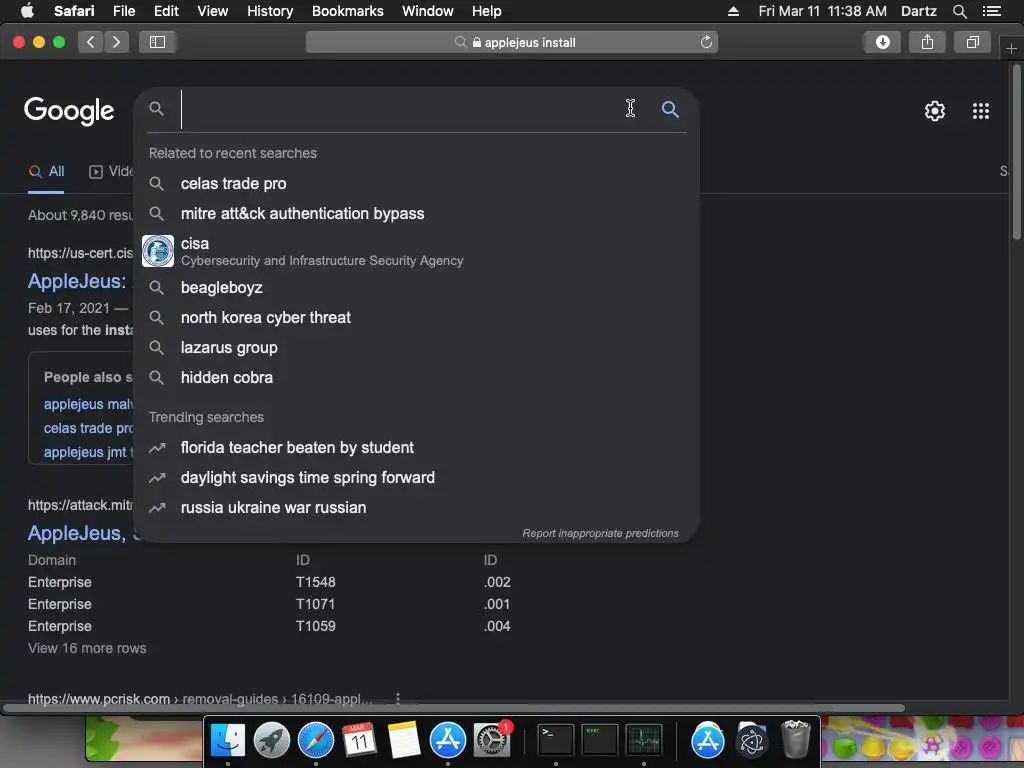Open a new tab with the plus button
The height and width of the screenshot is (768, 1024).
click(x=1011, y=48)
